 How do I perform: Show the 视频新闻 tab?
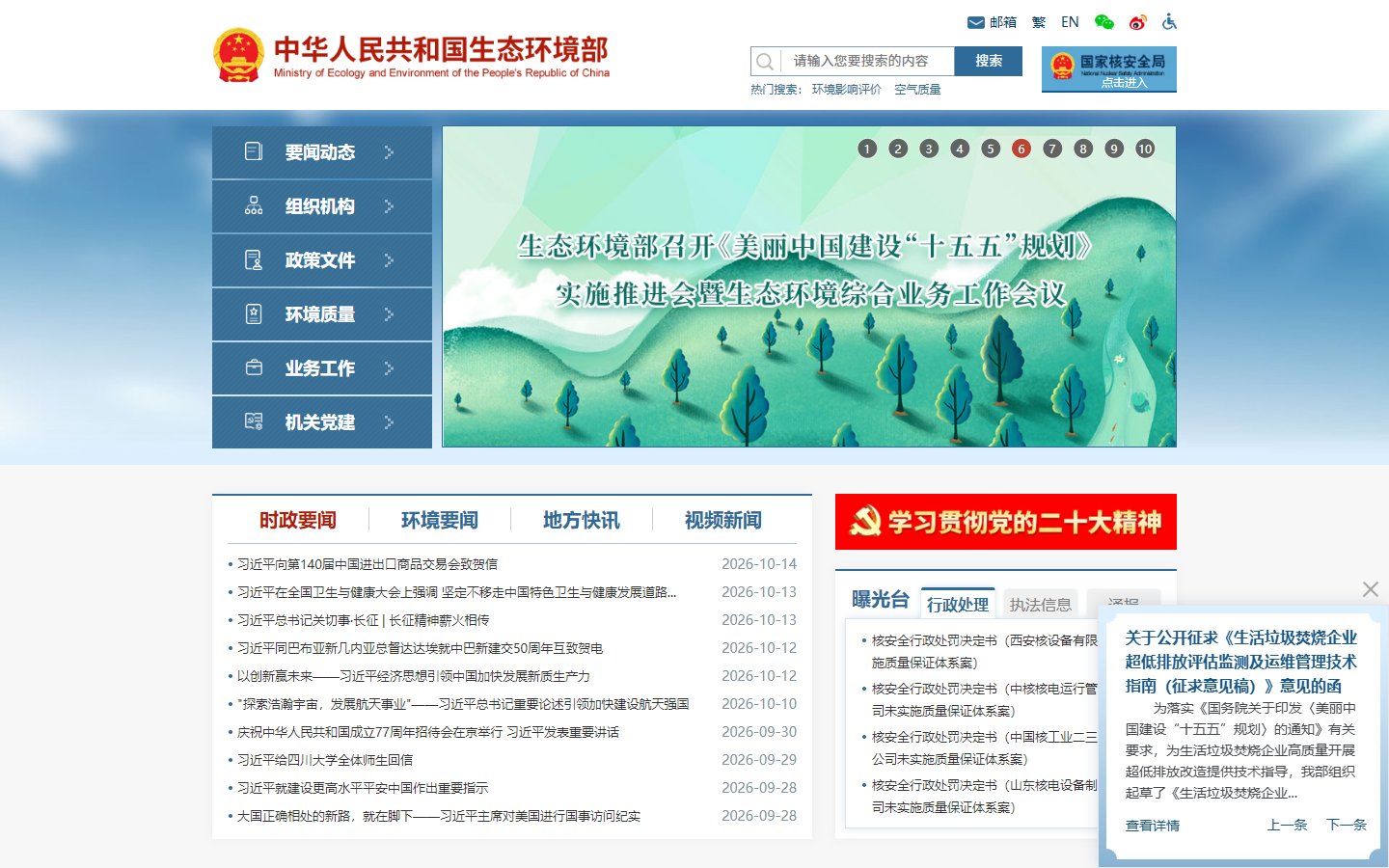(x=723, y=520)
